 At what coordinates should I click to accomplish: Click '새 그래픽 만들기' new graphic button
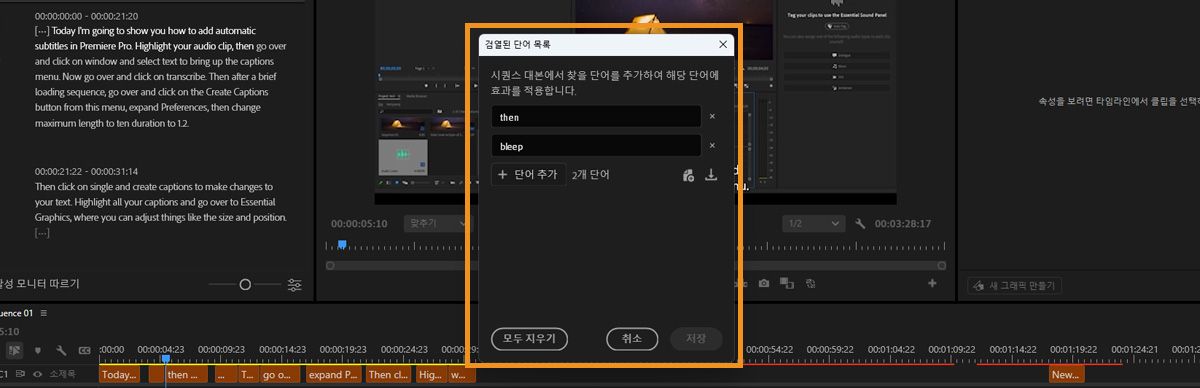click(1014, 286)
